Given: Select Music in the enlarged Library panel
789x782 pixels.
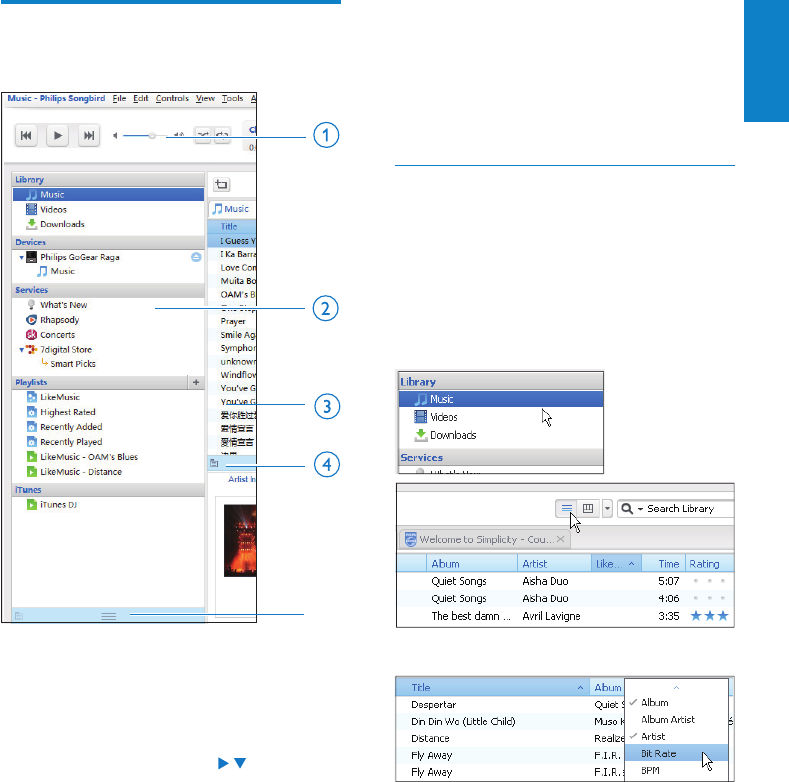Looking at the screenshot, I should point(501,400).
